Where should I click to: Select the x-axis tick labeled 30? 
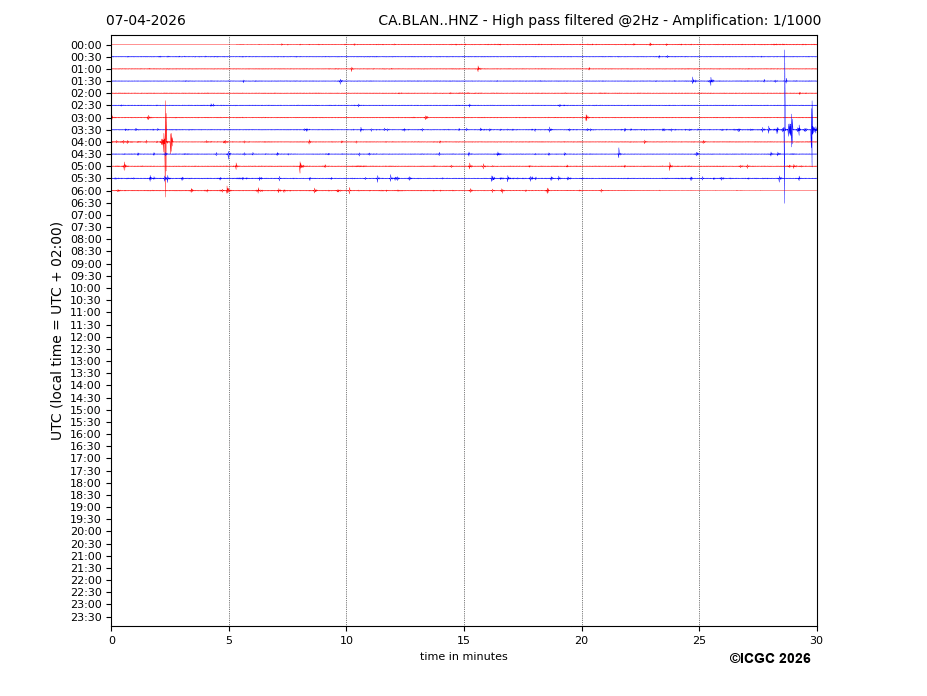[x=816, y=640]
